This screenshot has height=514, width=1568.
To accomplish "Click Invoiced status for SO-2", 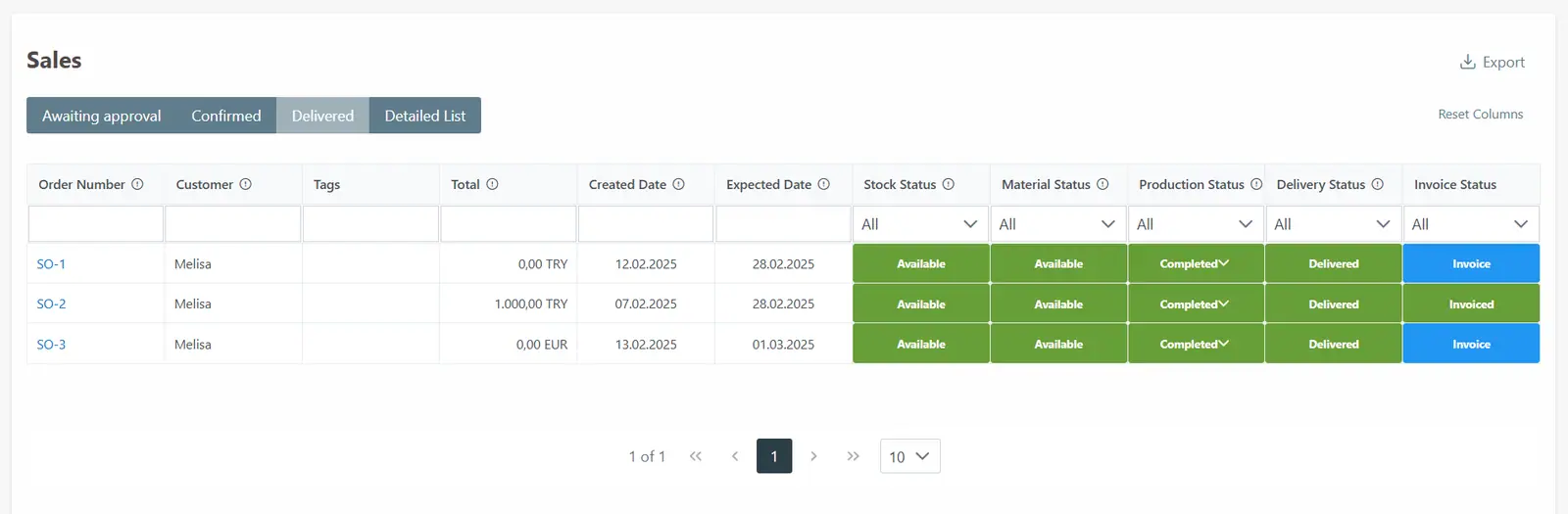I will click(x=1471, y=304).
